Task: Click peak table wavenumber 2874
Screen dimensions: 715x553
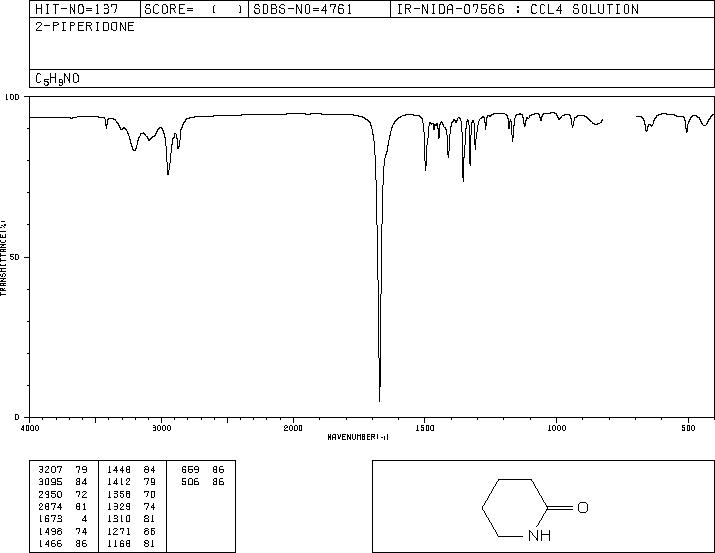Action: (50, 506)
